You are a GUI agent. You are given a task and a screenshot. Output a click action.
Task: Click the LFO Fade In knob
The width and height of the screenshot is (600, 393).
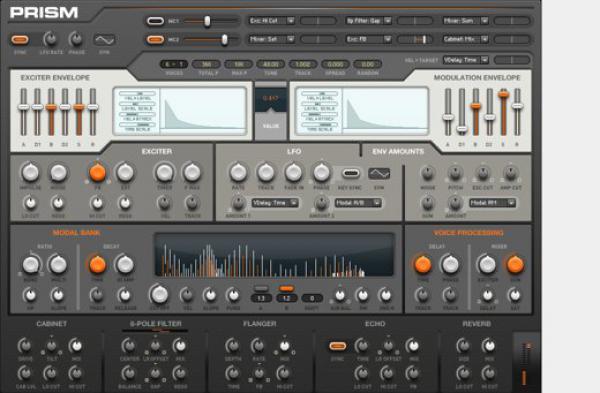(293, 173)
